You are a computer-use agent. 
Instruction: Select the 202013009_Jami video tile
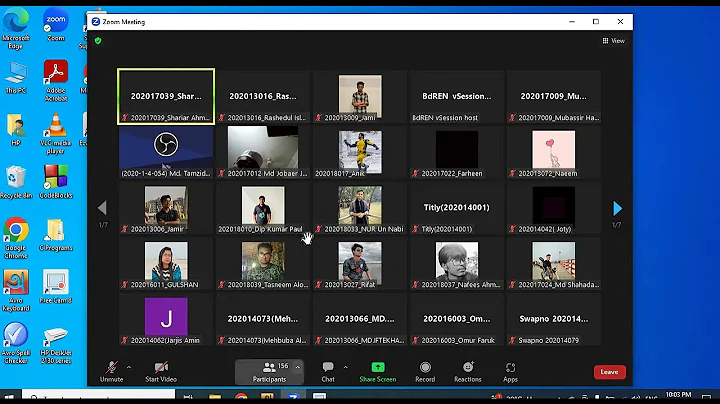(x=360, y=96)
